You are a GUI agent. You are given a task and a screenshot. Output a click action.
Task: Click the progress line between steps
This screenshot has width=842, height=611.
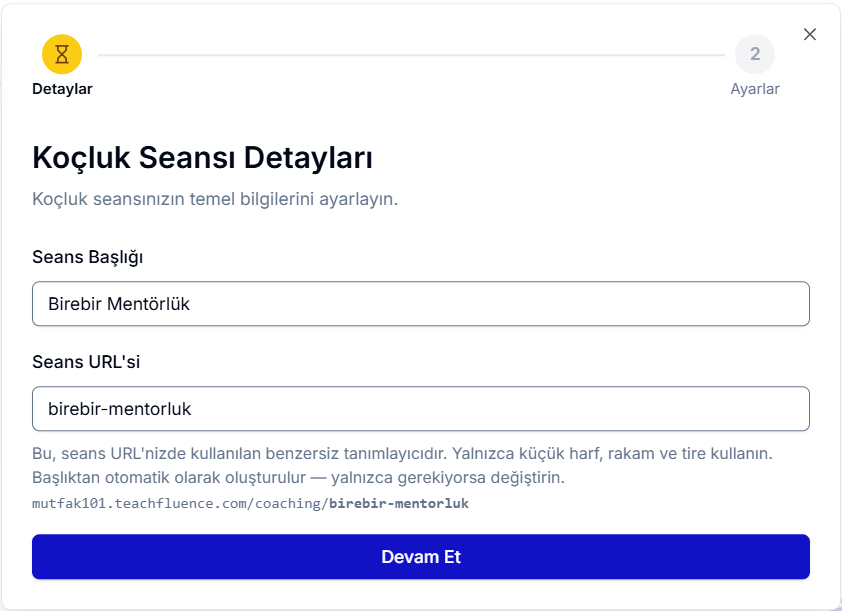[410, 54]
